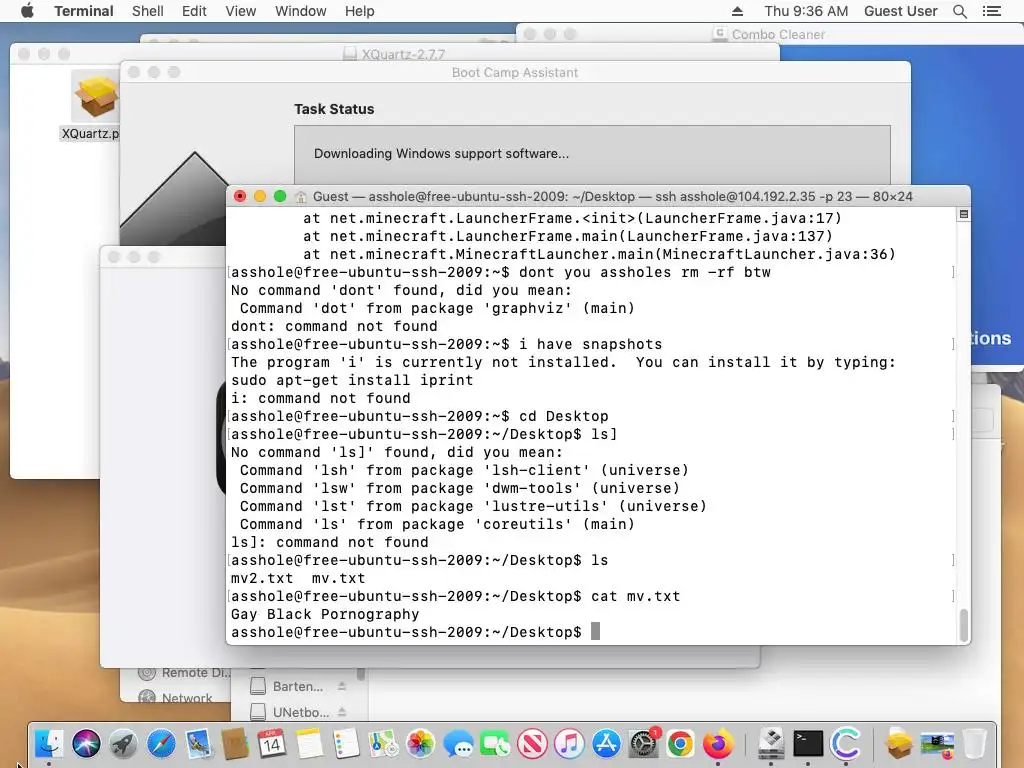Open Reminders list icon in Dock

tap(346, 744)
